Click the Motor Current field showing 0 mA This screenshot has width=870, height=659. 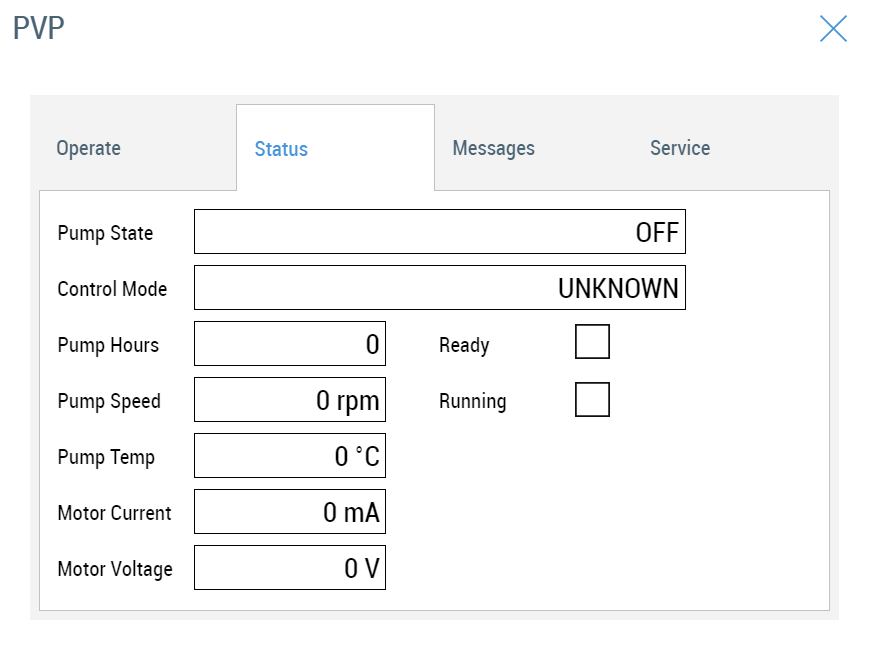tap(289, 512)
